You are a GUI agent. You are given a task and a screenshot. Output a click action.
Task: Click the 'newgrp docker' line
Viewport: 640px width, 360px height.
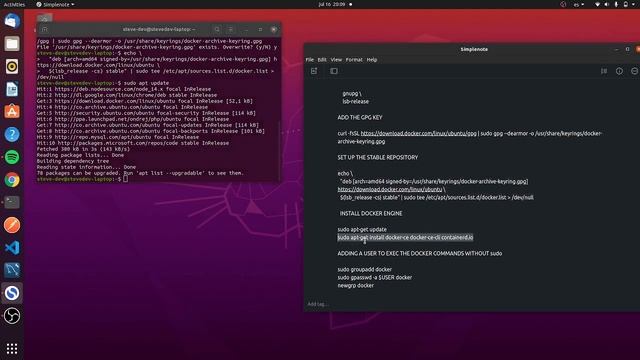[x=356, y=286]
